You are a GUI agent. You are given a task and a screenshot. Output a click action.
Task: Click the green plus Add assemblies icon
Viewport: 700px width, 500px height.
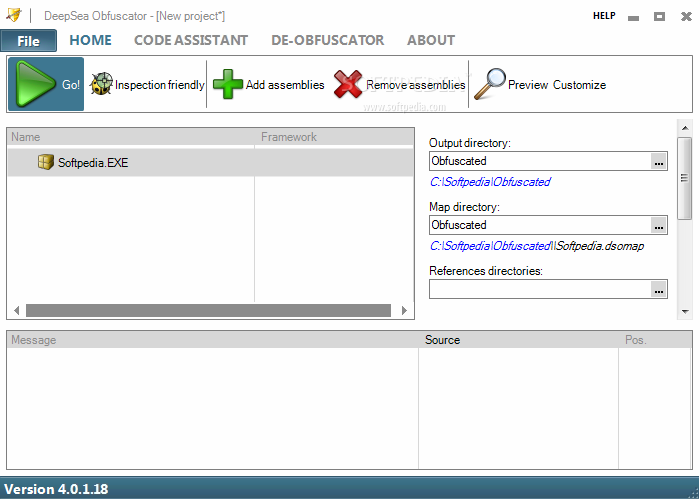click(228, 84)
